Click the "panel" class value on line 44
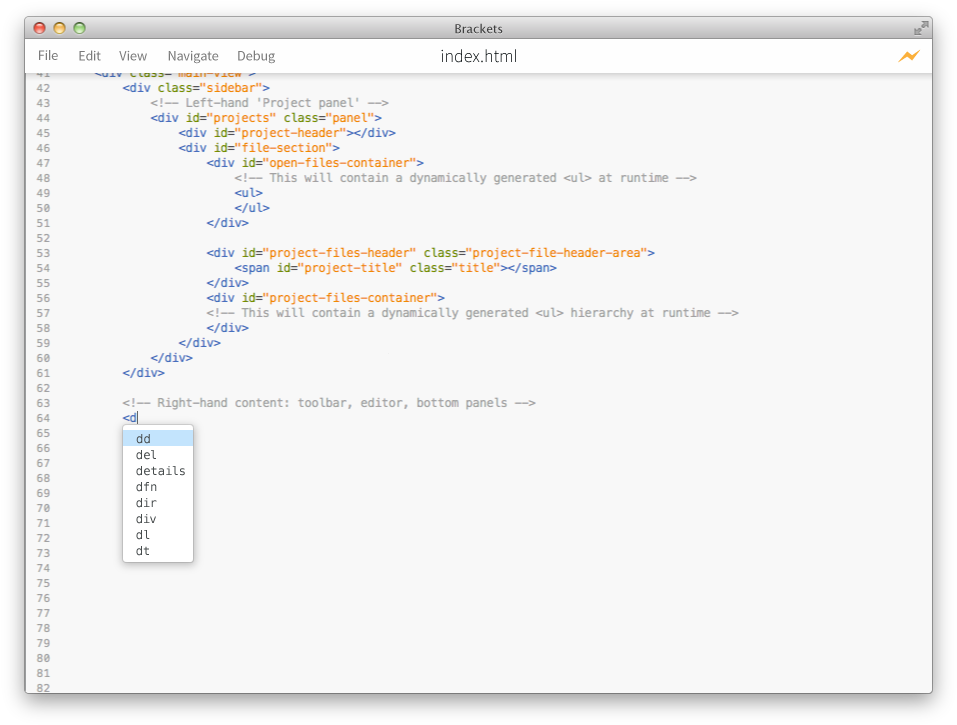The width and height of the screenshot is (957, 725). [x=350, y=118]
